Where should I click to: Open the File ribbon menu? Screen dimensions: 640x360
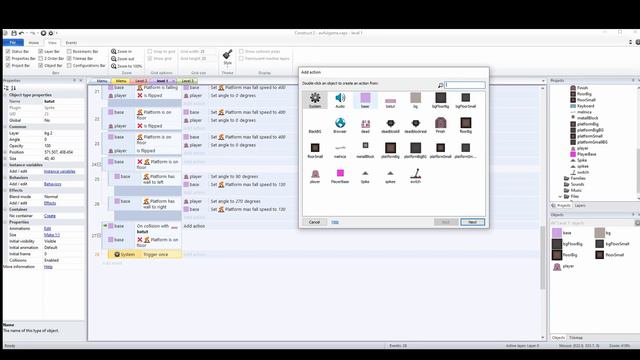click(13, 42)
